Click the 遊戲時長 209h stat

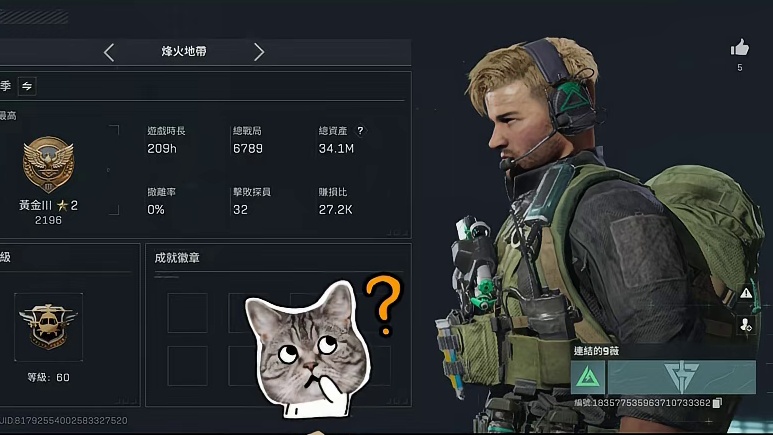(x=166, y=140)
